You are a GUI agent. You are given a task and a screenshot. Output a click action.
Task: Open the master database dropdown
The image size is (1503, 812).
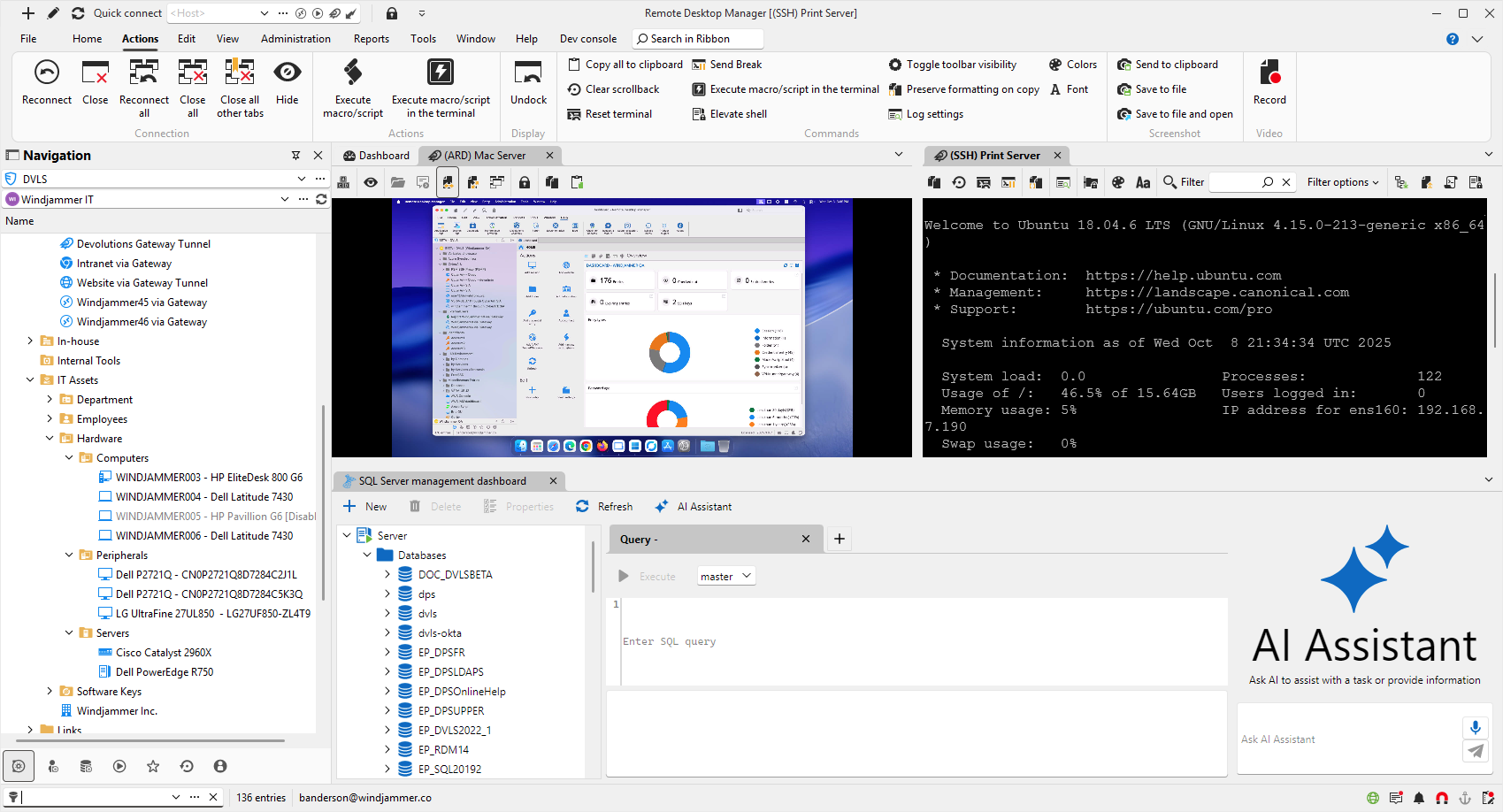click(x=725, y=577)
